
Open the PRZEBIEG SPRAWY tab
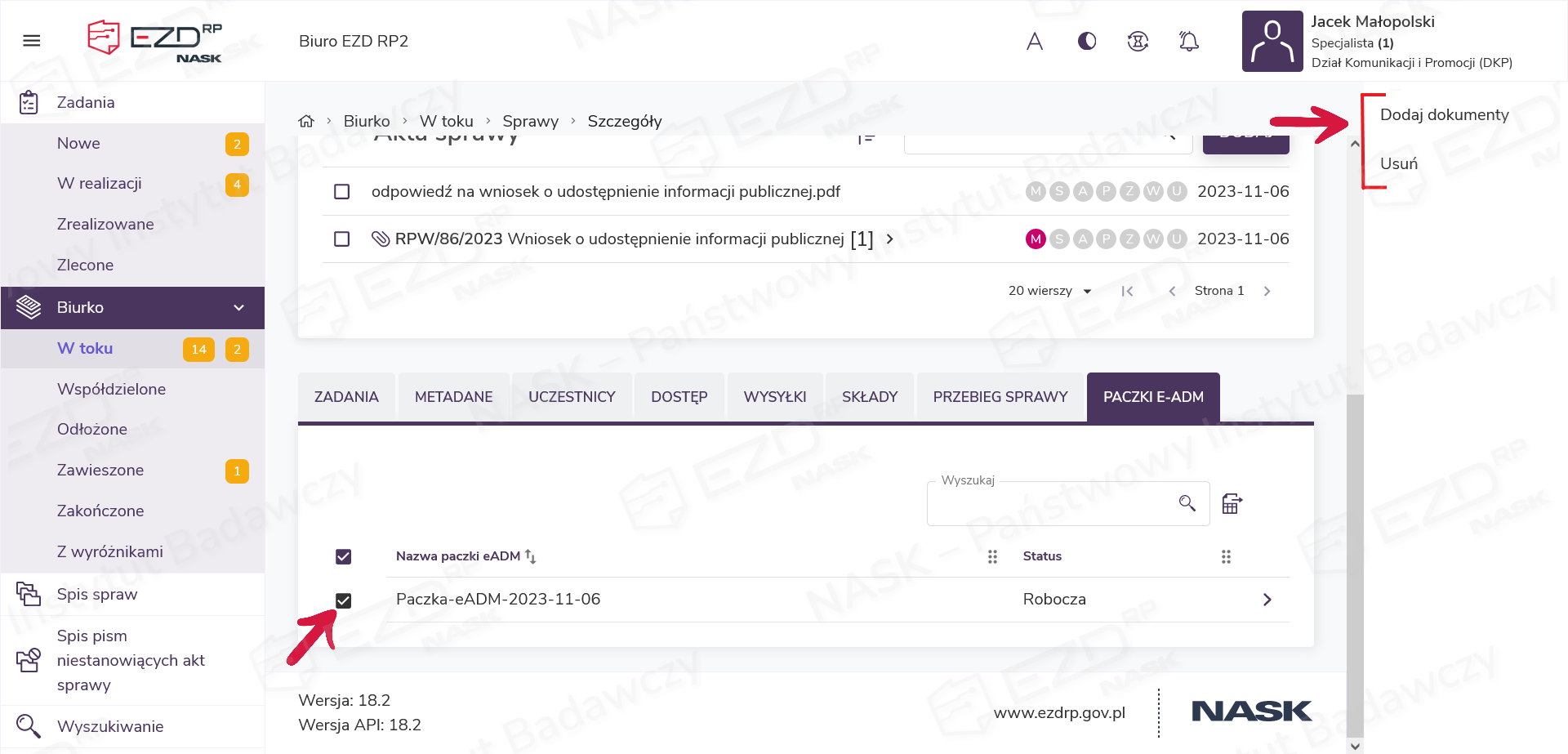click(x=1000, y=397)
